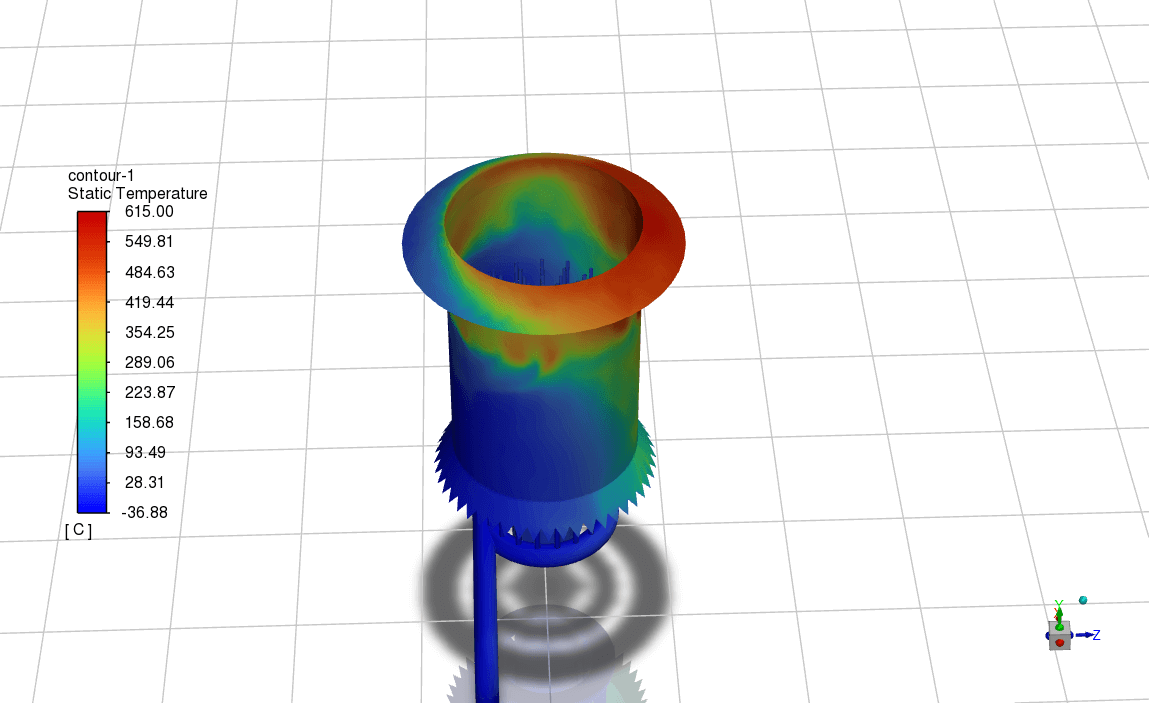Screen dimensions: 1149x703
Task: Select the temperature color scale bar
Action: pyautogui.click(x=92, y=362)
